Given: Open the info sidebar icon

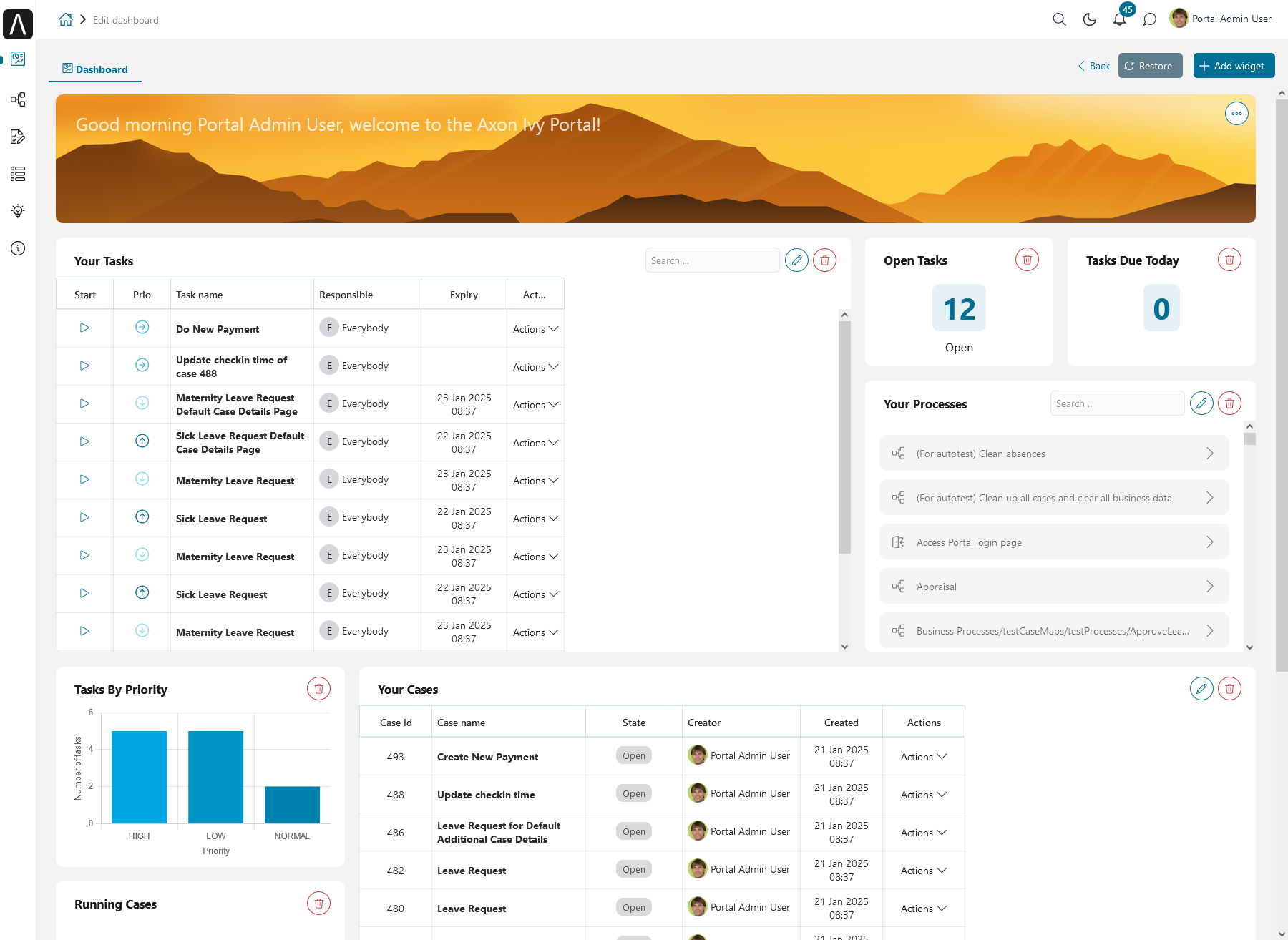Looking at the screenshot, I should 18,248.
